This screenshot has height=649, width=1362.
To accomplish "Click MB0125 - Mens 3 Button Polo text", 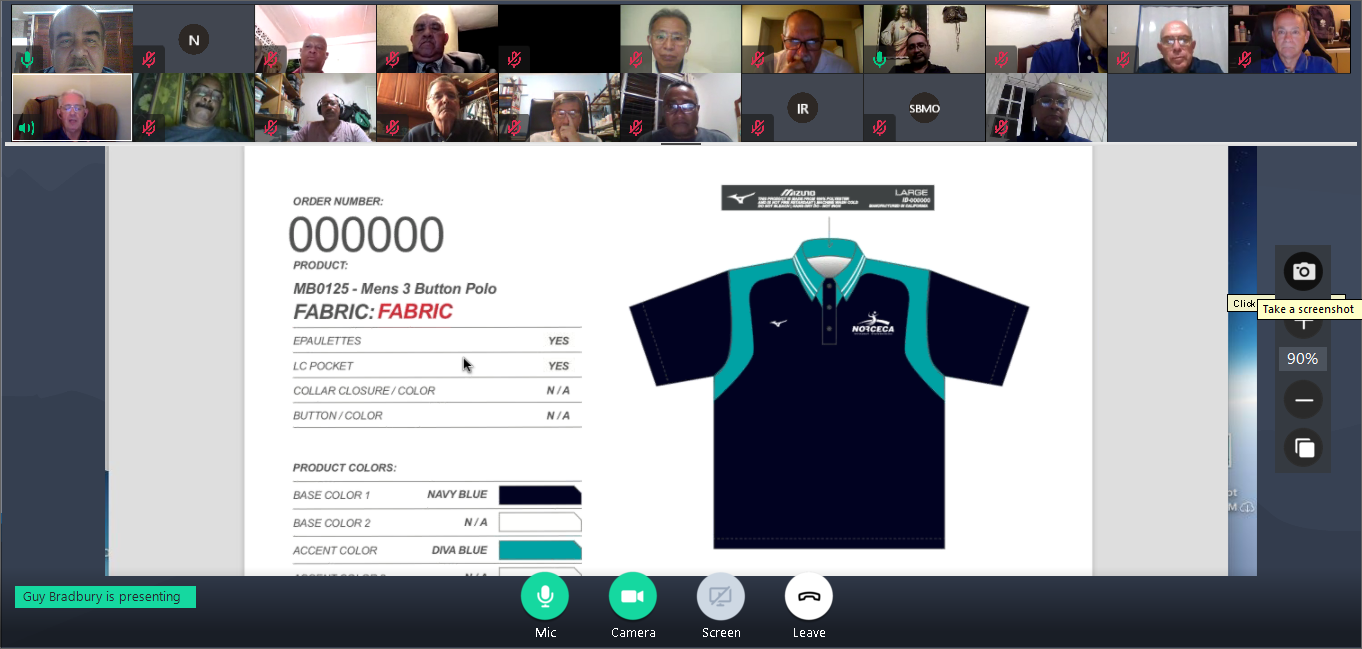I will tap(395, 289).
